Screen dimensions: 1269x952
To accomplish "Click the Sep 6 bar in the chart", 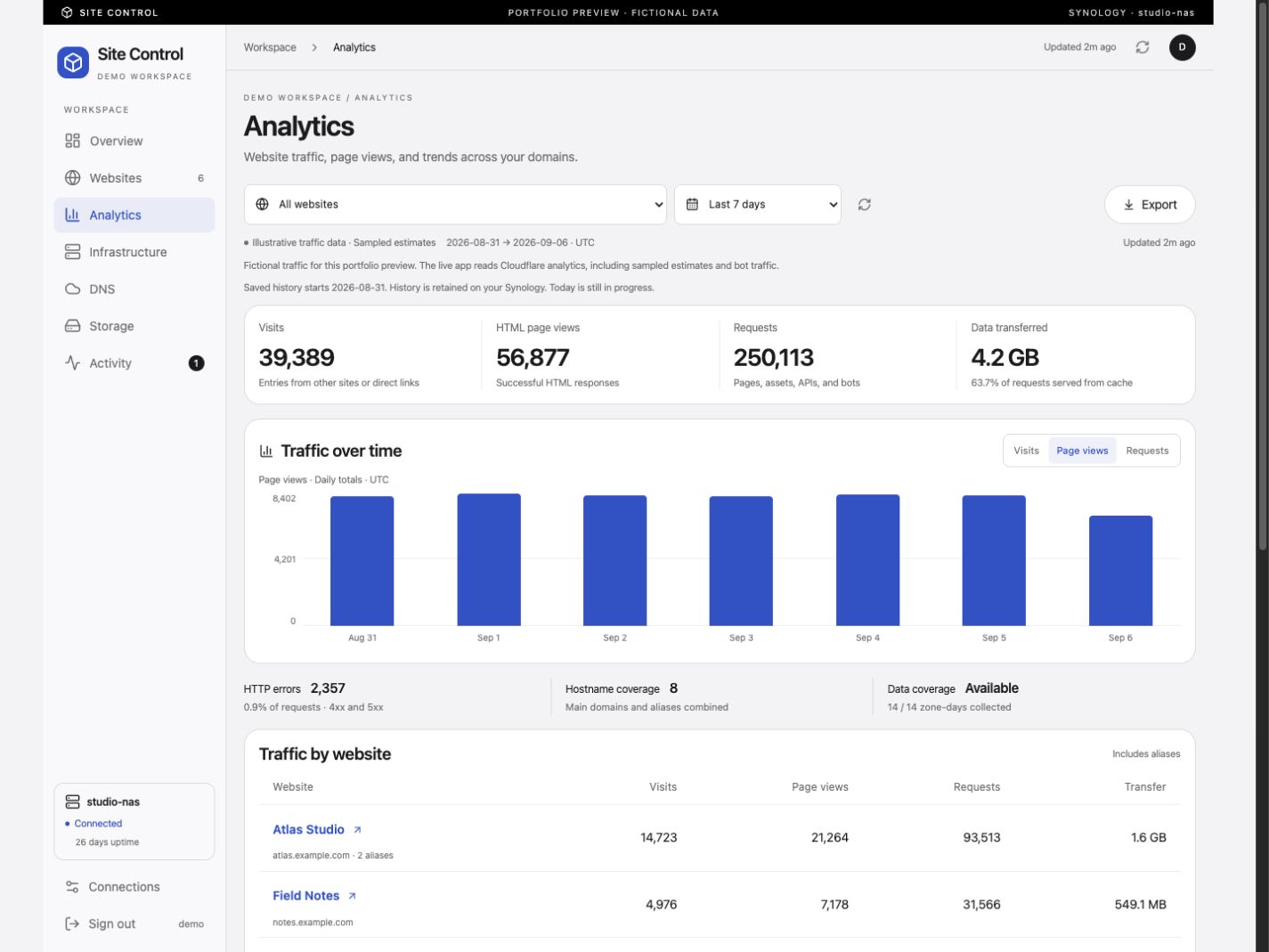I will pos(1120,571).
